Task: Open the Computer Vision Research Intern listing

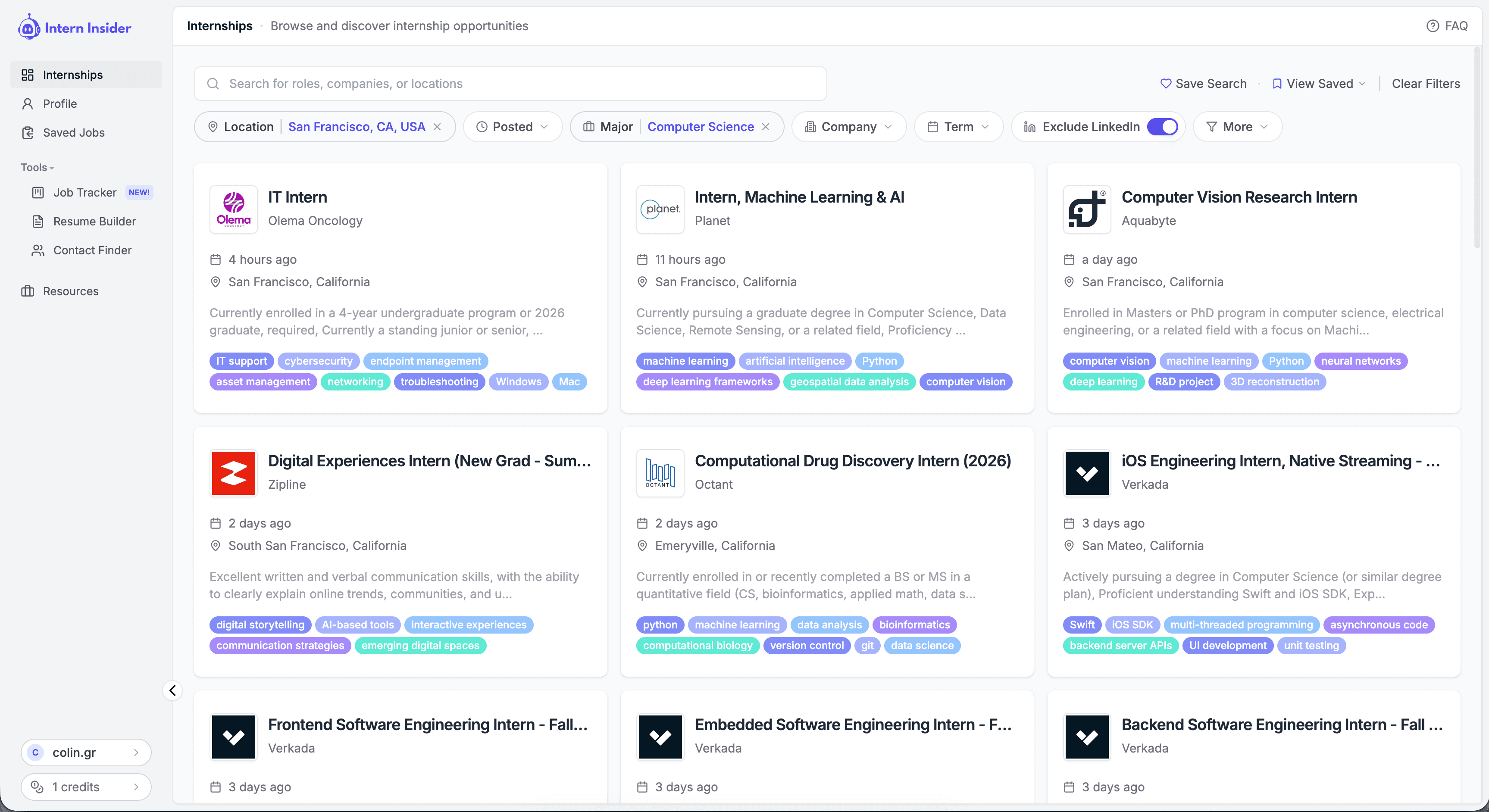Action: [1239, 197]
